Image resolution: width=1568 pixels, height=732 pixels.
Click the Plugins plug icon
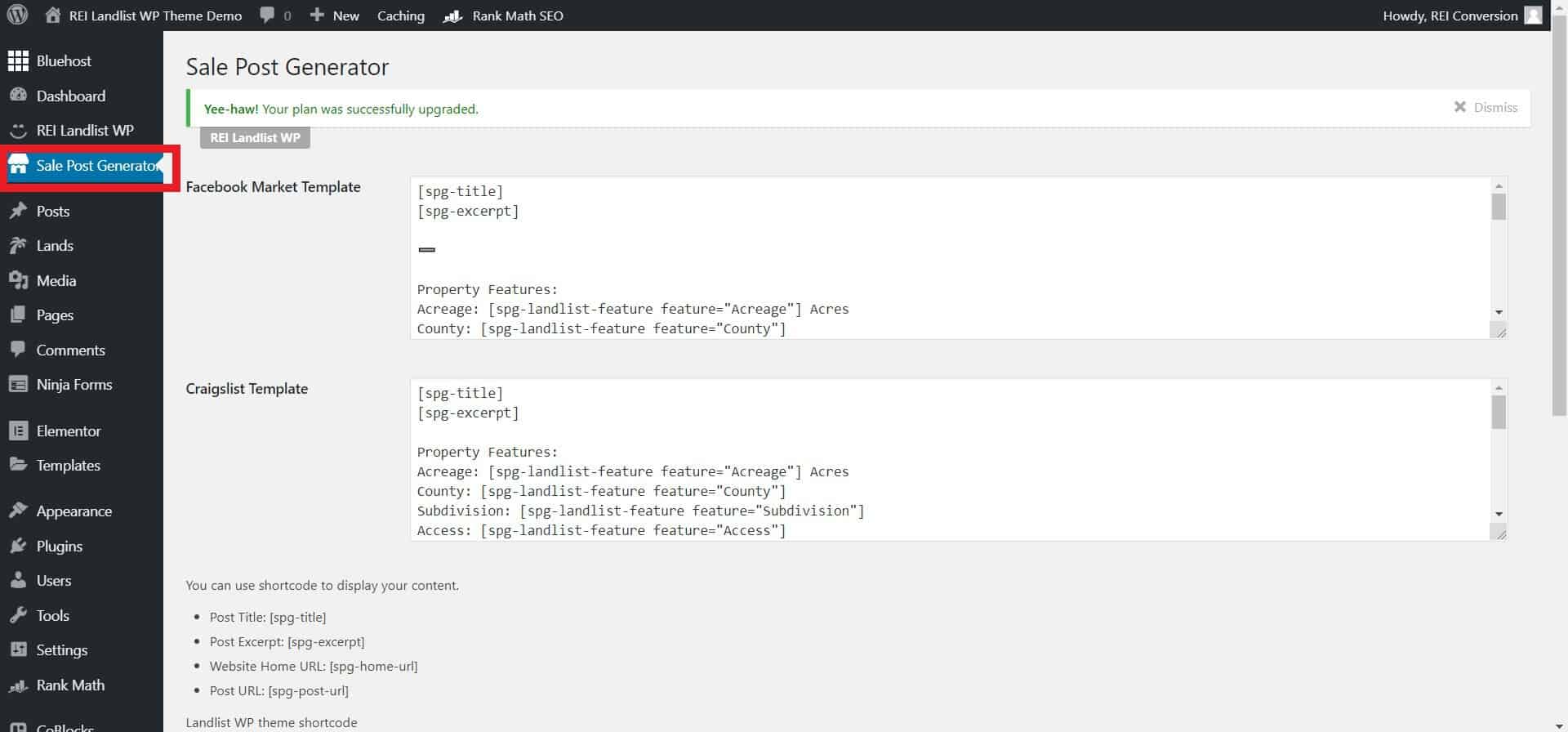click(x=18, y=547)
